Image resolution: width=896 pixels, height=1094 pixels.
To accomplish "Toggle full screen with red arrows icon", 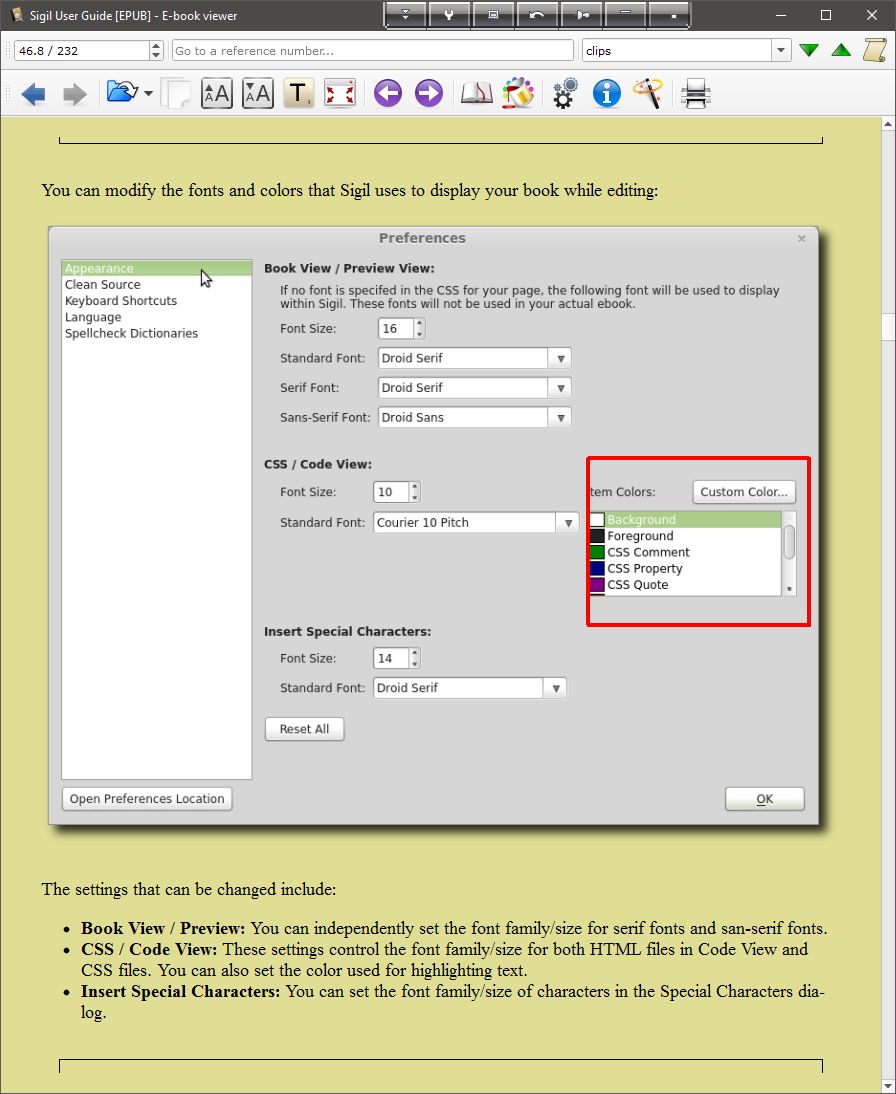I will coord(340,93).
